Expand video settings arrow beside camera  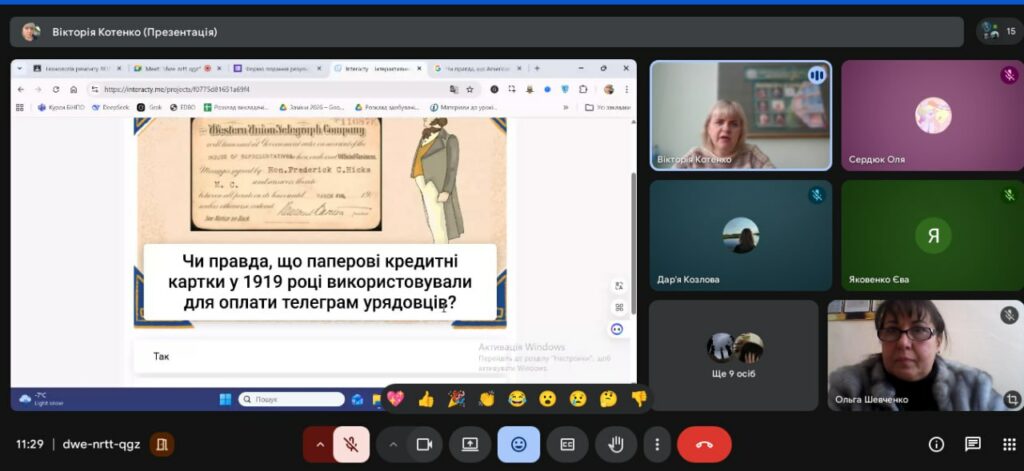click(393, 444)
